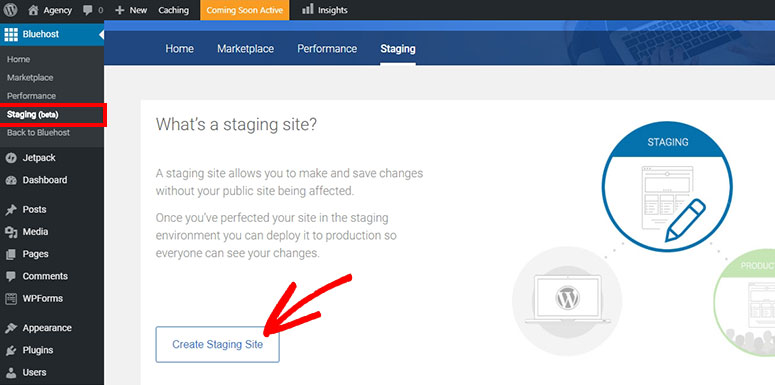Click the 'What's a staging site?' heading
775x385 pixels.
click(236, 125)
